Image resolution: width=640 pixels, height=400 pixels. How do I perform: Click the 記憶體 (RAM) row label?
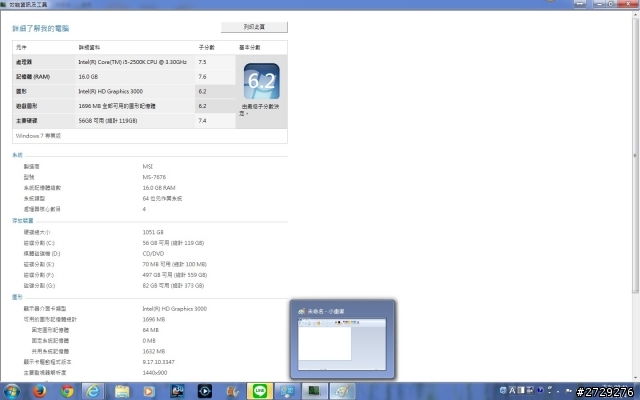[x=33, y=77]
